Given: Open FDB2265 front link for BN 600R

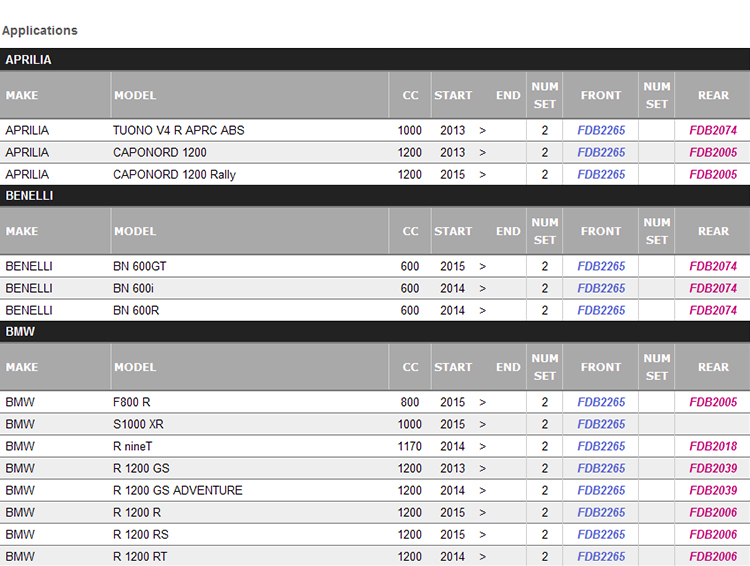Looking at the screenshot, I should (601, 310).
